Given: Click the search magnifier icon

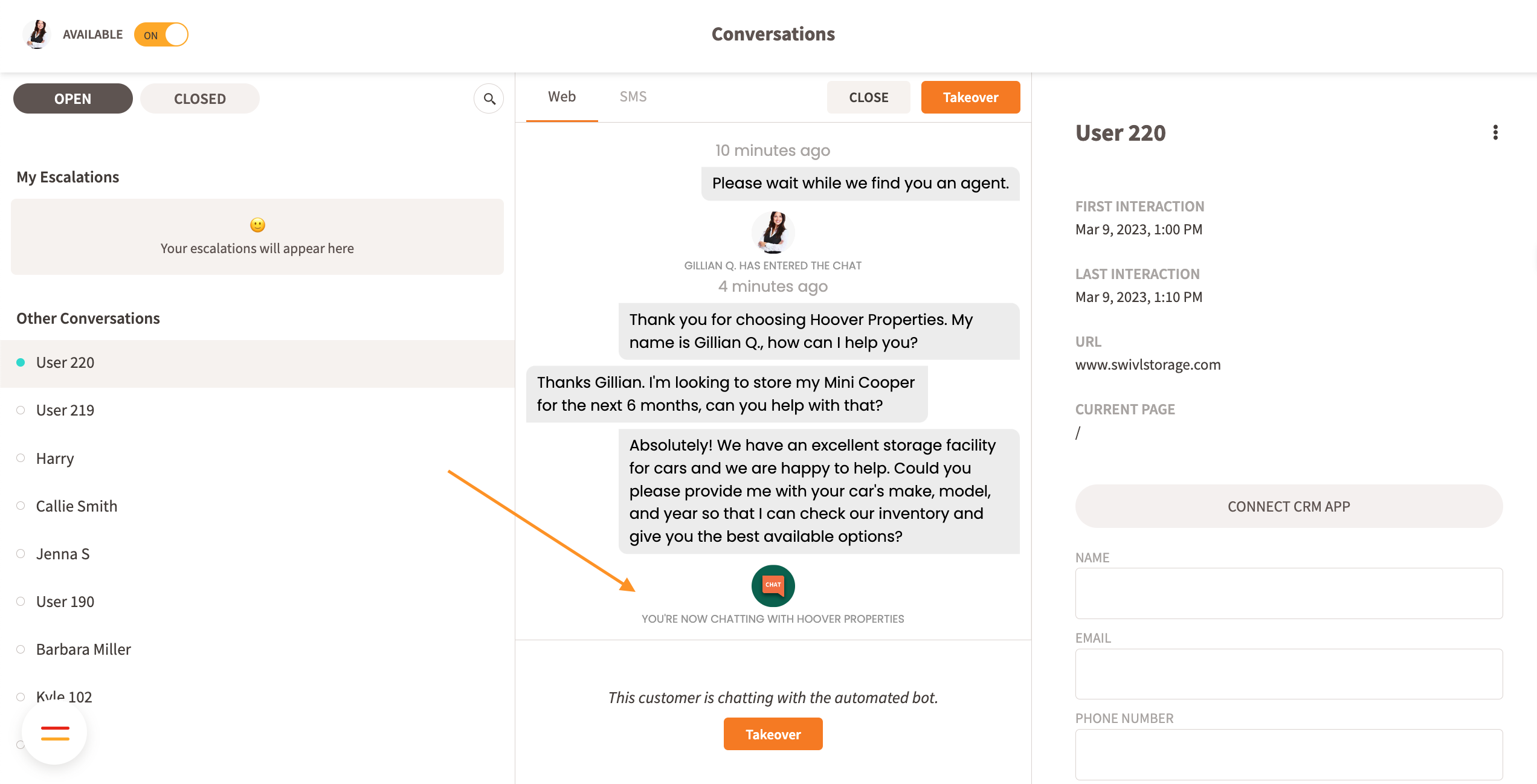Looking at the screenshot, I should coord(489,98).
